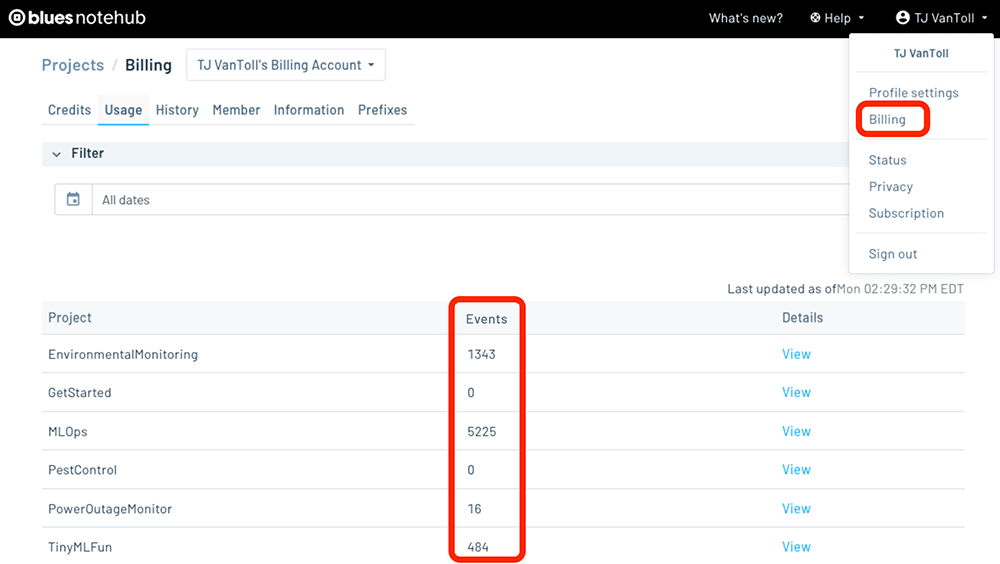
Task: Select Billing in the user menu
Action: coord(887,119)
